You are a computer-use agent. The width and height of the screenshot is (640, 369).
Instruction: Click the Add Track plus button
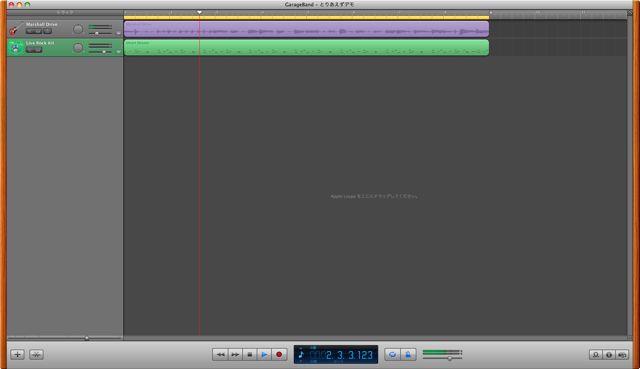(18, 354)
